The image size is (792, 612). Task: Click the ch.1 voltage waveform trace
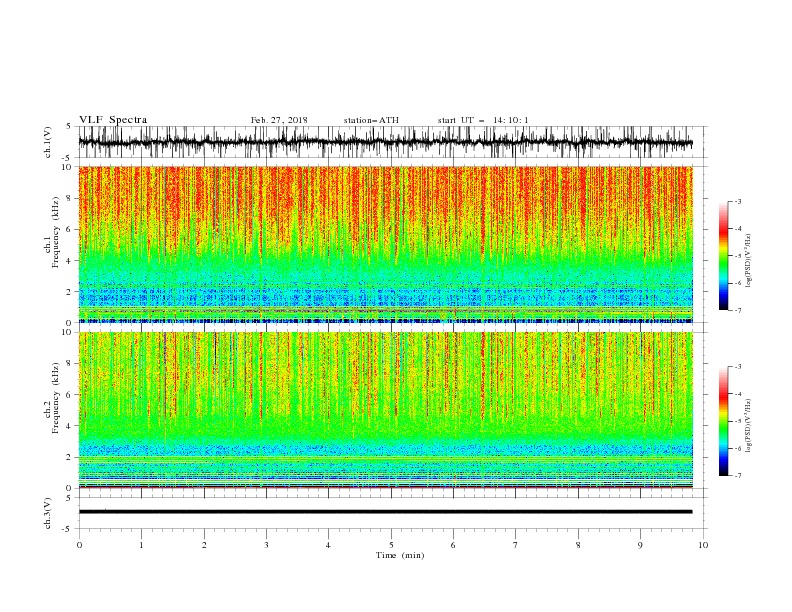point(385,142)
